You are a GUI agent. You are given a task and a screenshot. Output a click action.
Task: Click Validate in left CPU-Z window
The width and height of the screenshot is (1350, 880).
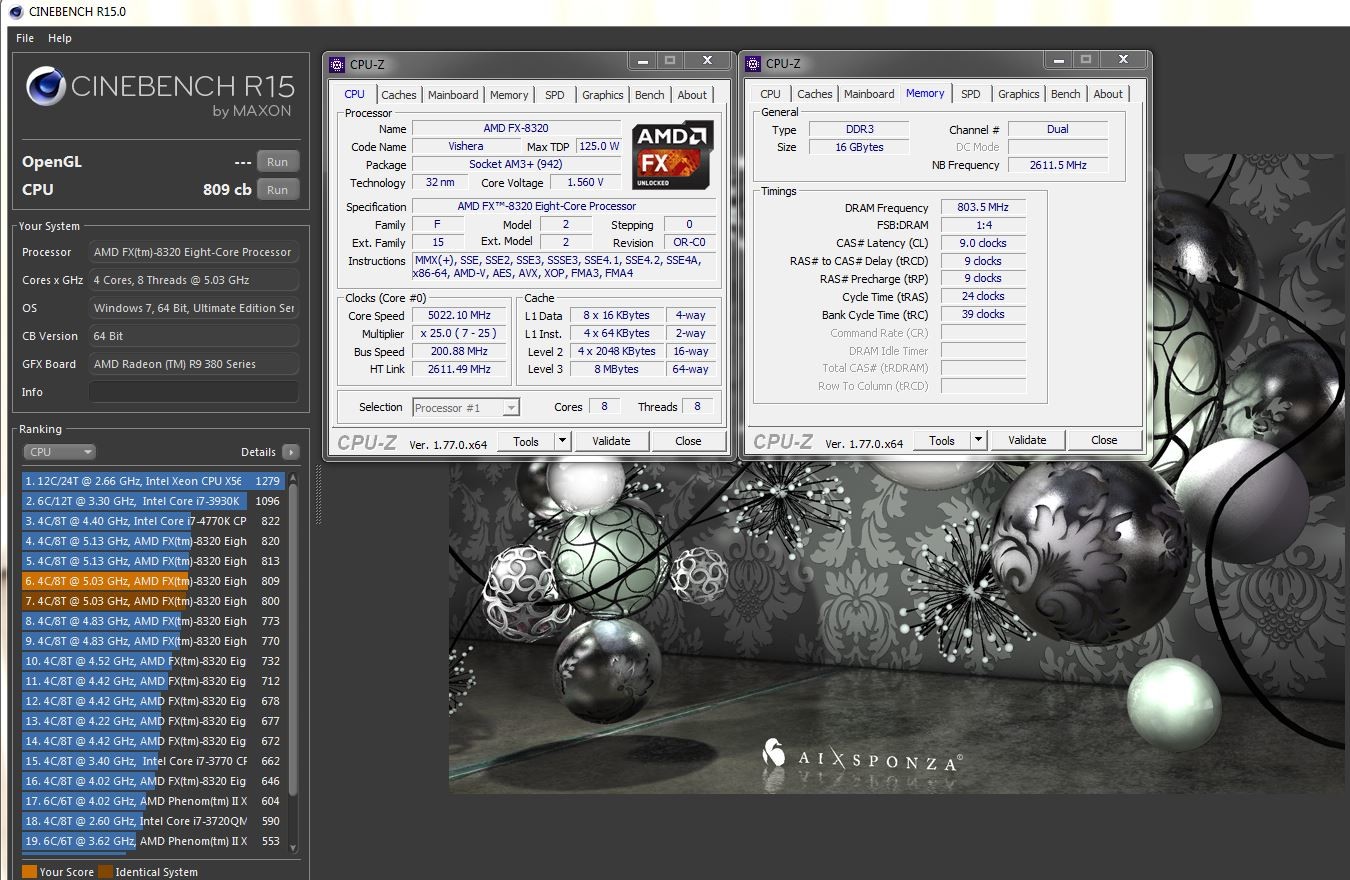tap(611, 441)
